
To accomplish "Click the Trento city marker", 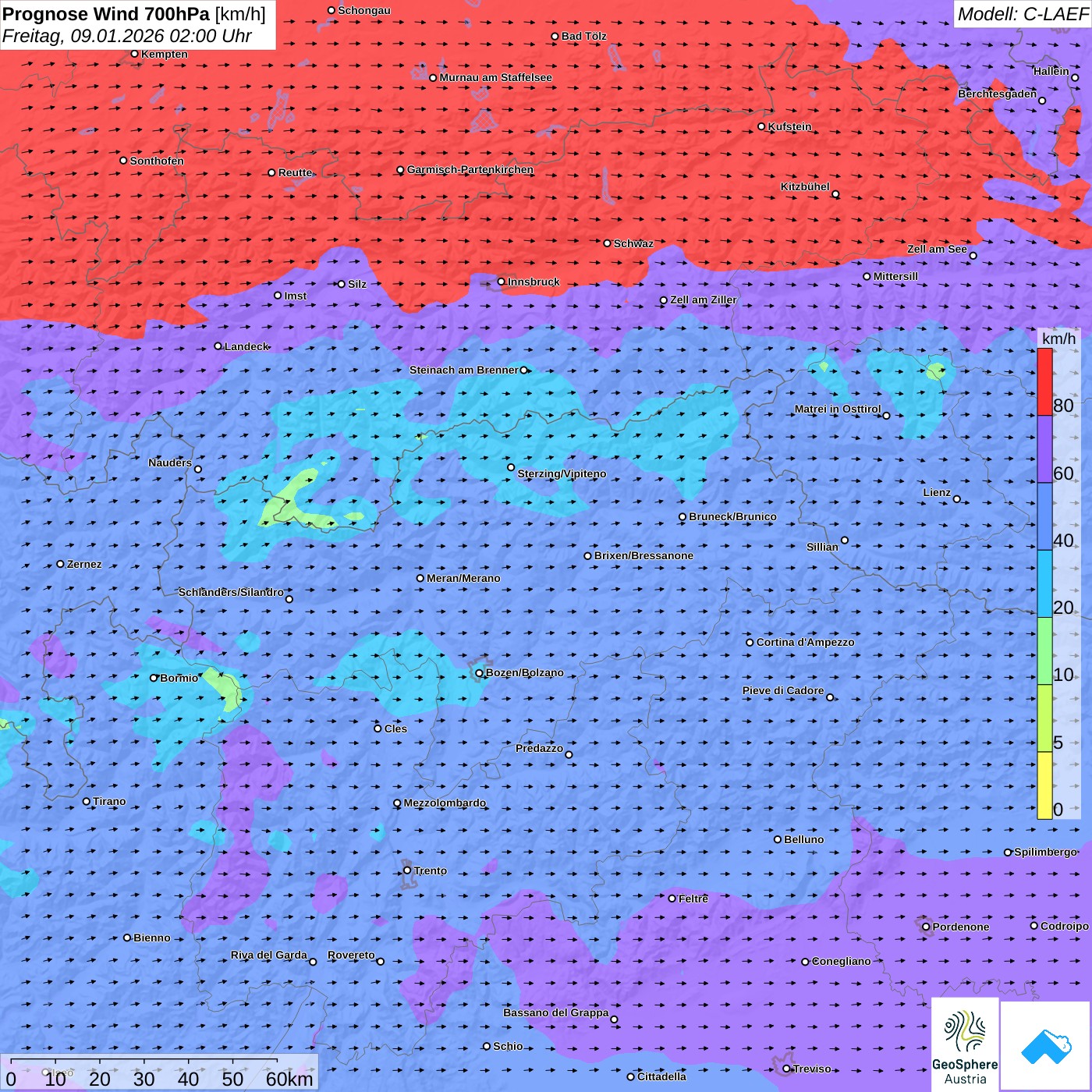I will (x=407, y=870).
